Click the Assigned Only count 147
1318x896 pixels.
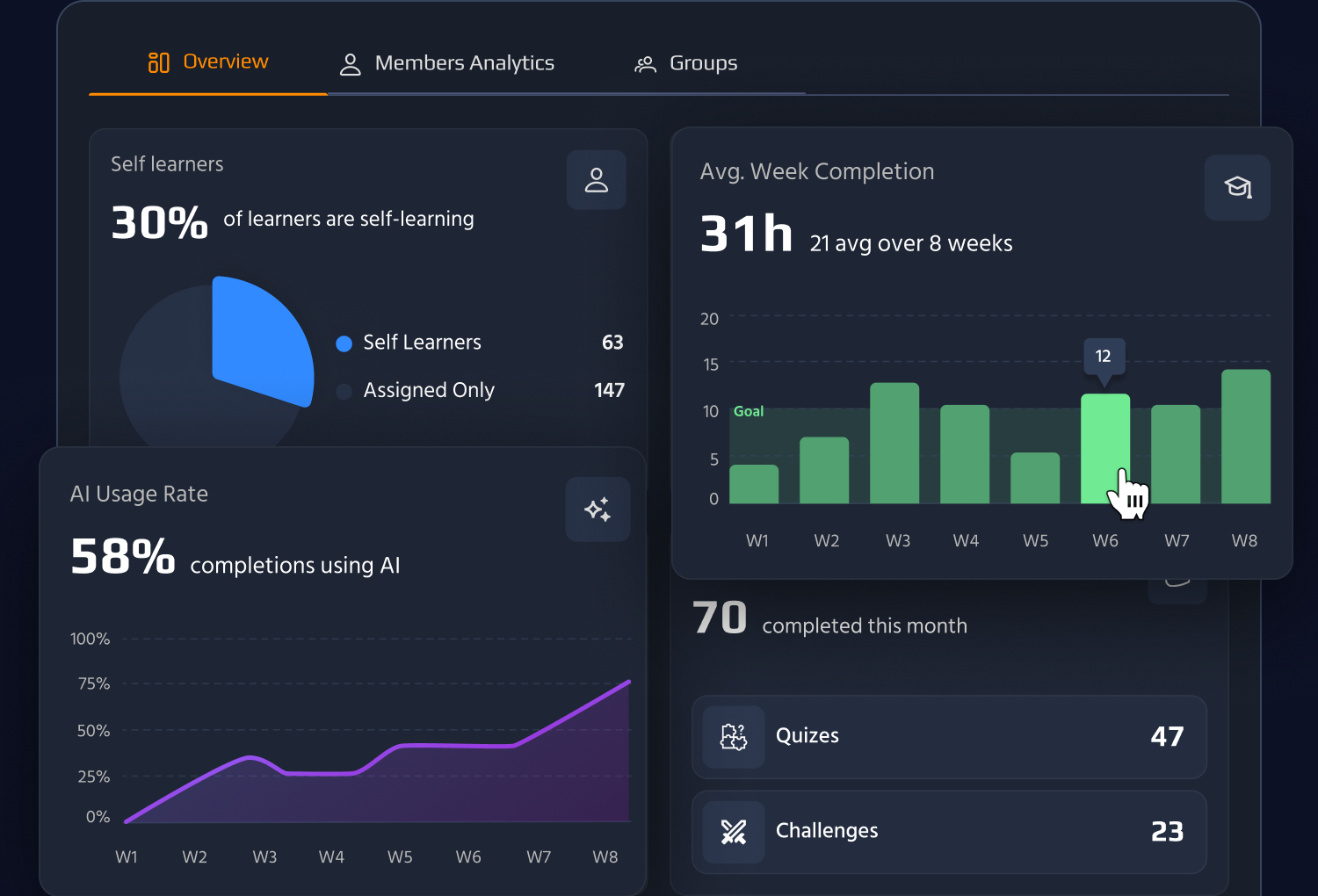(x=609, y=390)
